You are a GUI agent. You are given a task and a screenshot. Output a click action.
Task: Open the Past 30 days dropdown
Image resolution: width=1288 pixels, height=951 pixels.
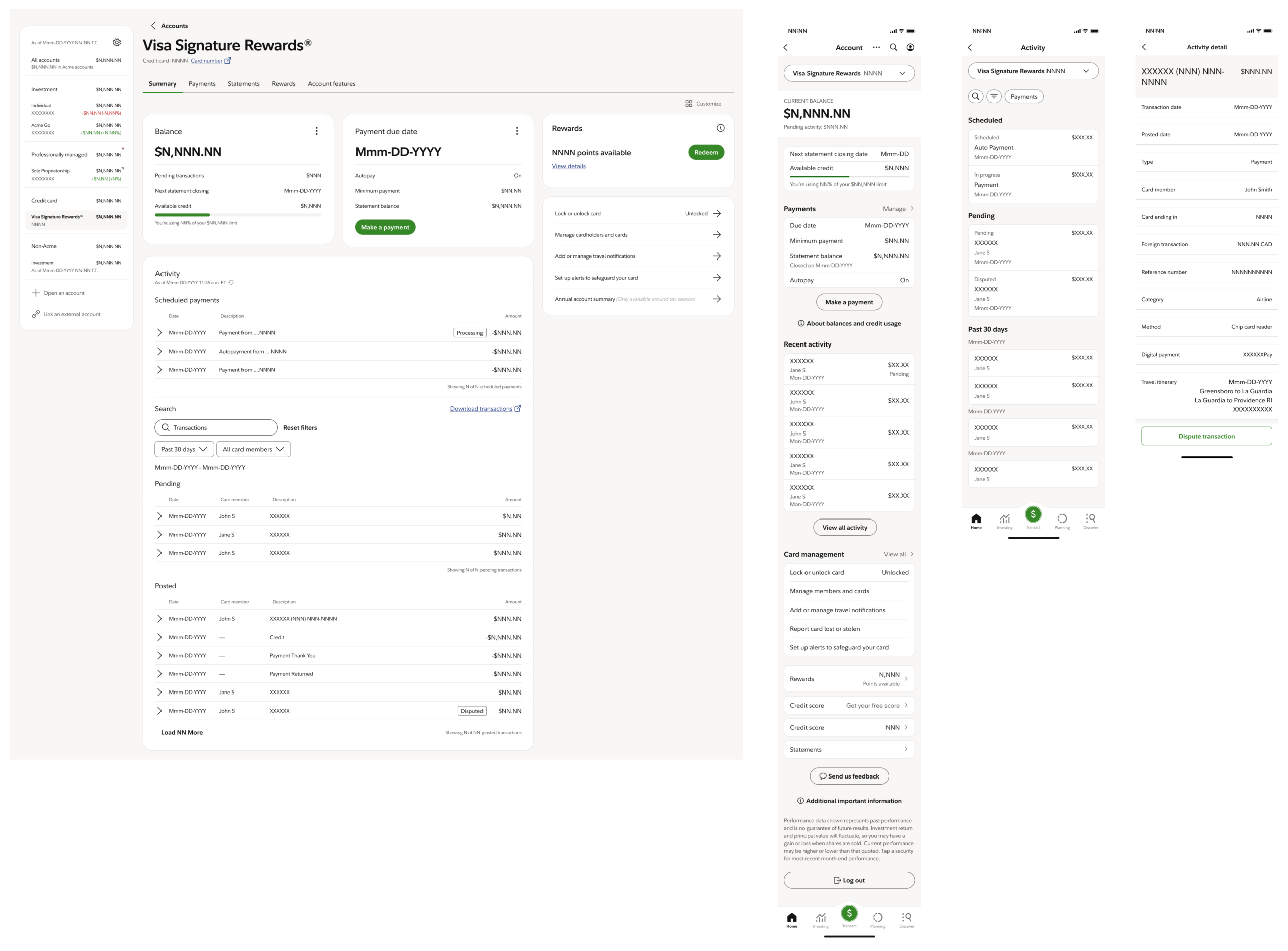[184, 449]
